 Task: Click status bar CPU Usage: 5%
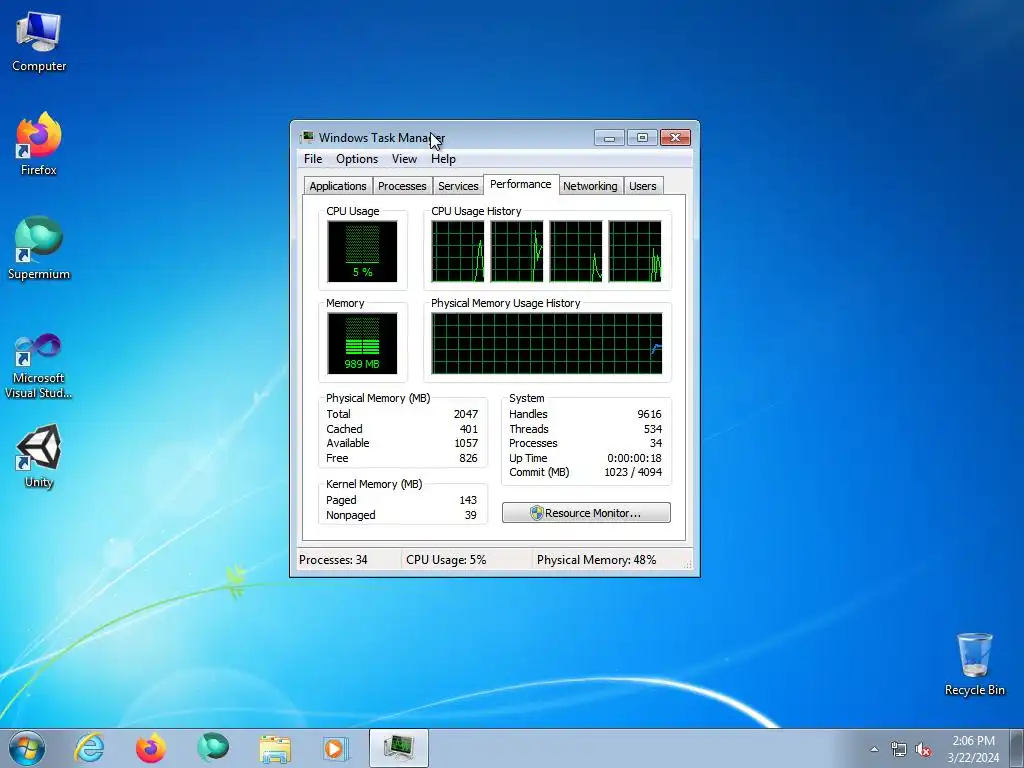click(x=446, y=560)
